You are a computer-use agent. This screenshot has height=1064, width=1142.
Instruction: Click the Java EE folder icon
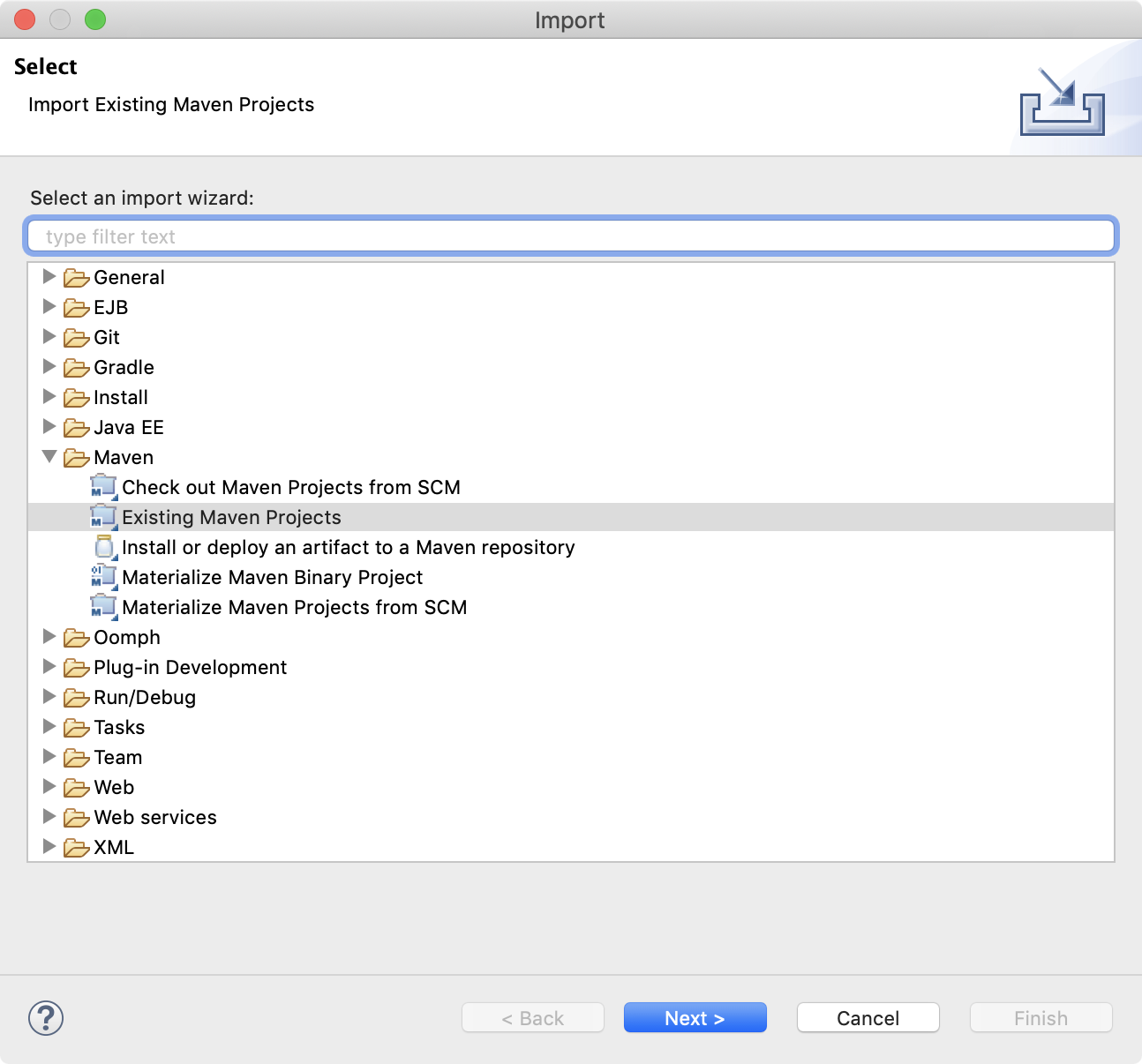(77, 428)
